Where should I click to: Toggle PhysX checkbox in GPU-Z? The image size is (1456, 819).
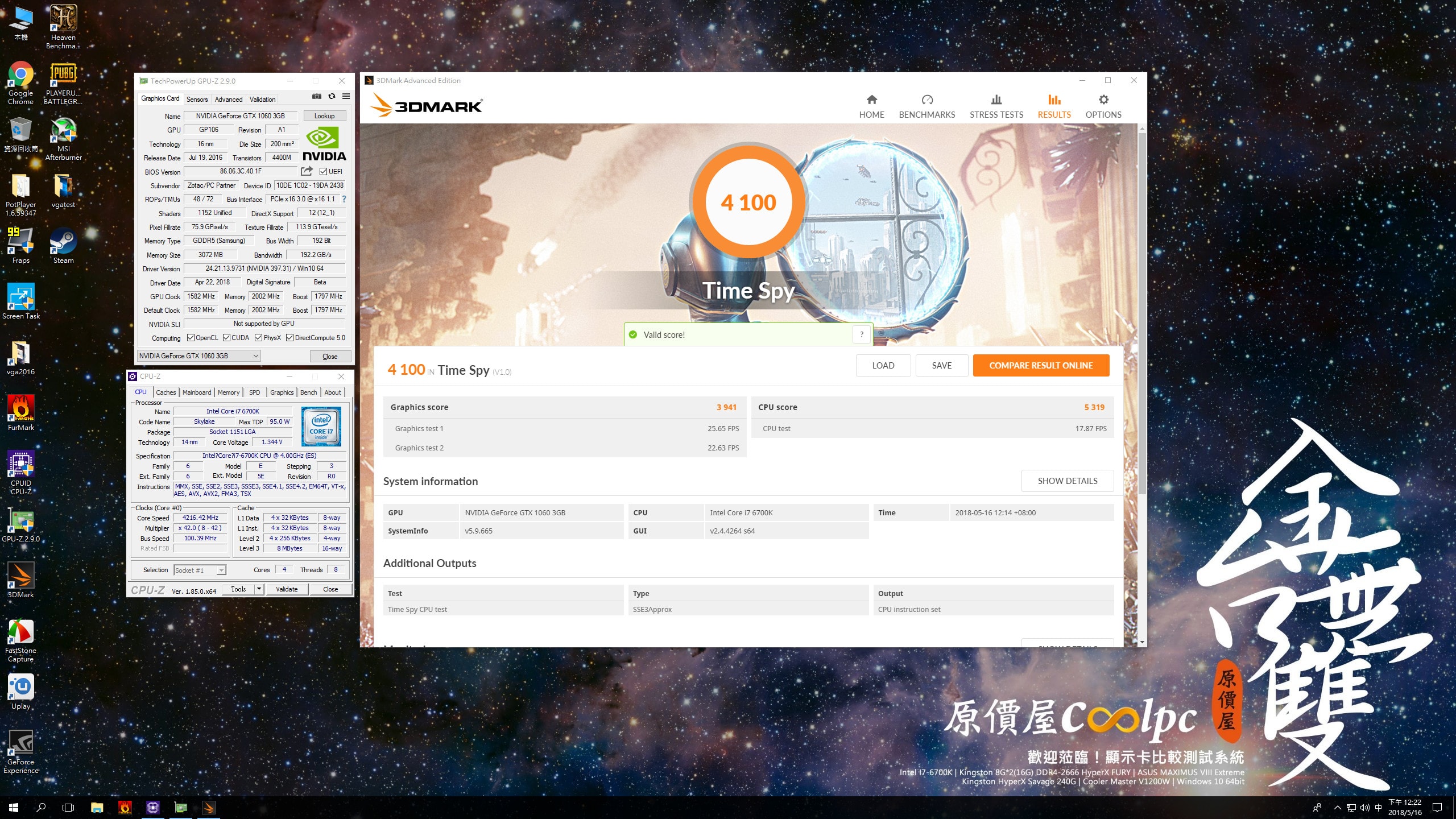[x=258, y=338]
